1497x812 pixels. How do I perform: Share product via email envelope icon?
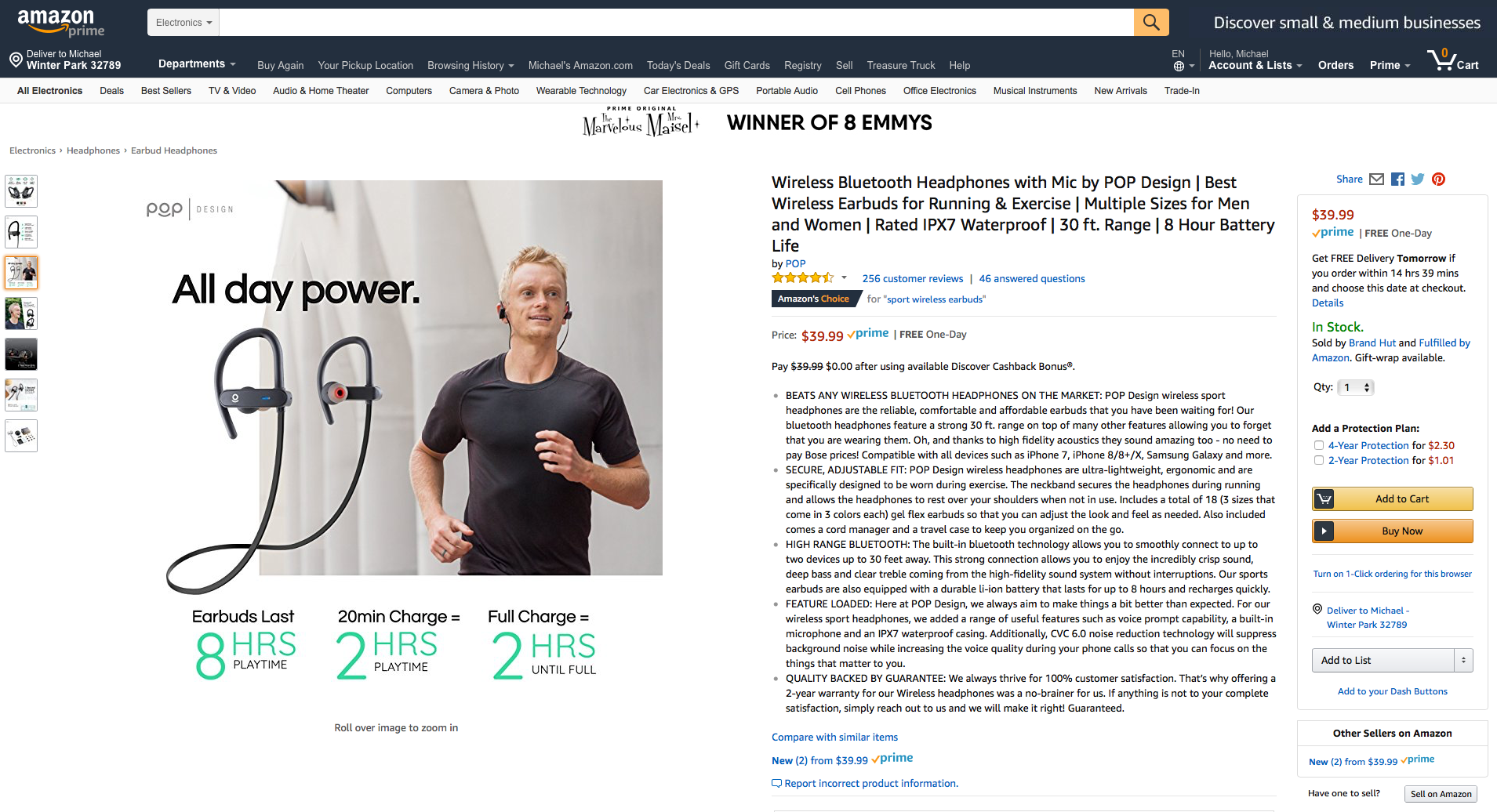click(1376, 179)
